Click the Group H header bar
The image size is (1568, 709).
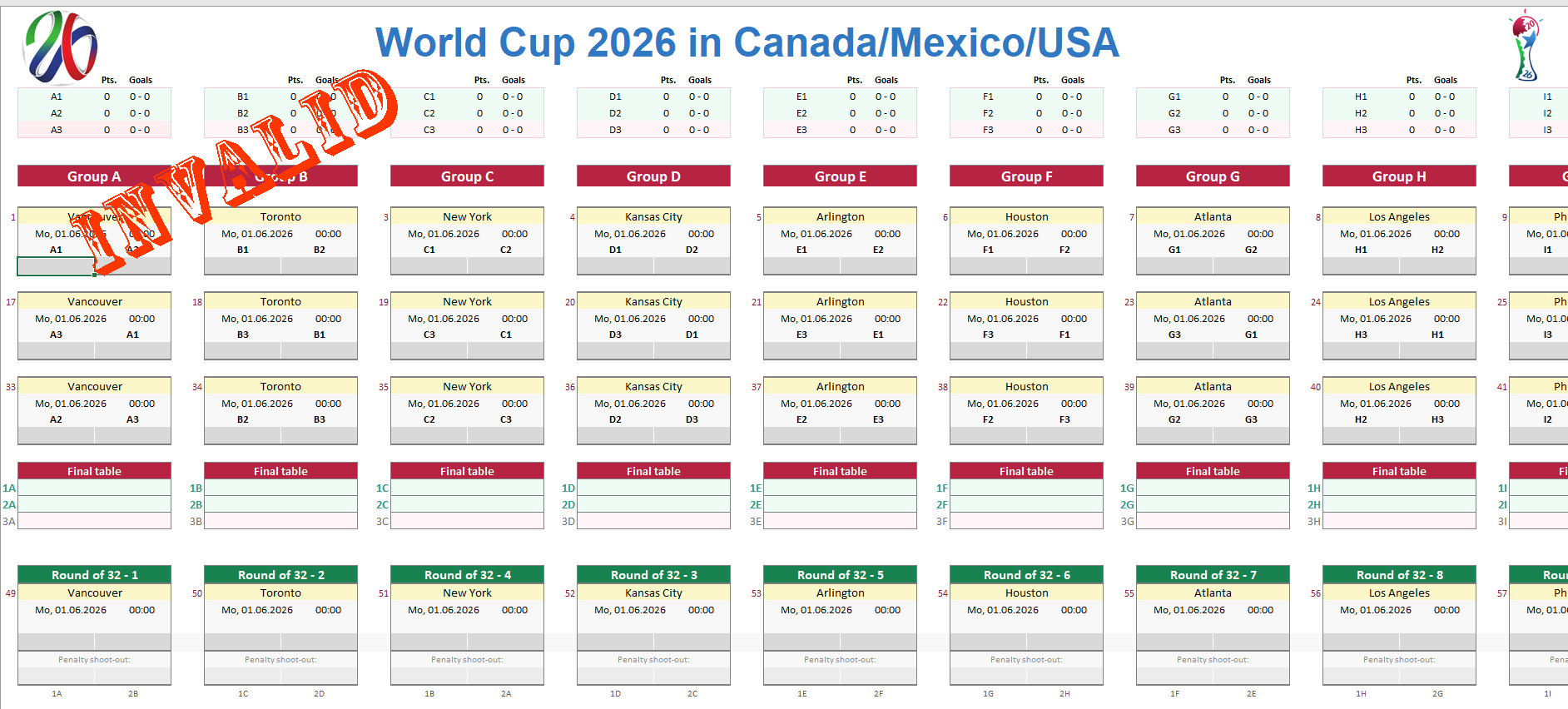pyautogui.click(x=1399, y=176)
